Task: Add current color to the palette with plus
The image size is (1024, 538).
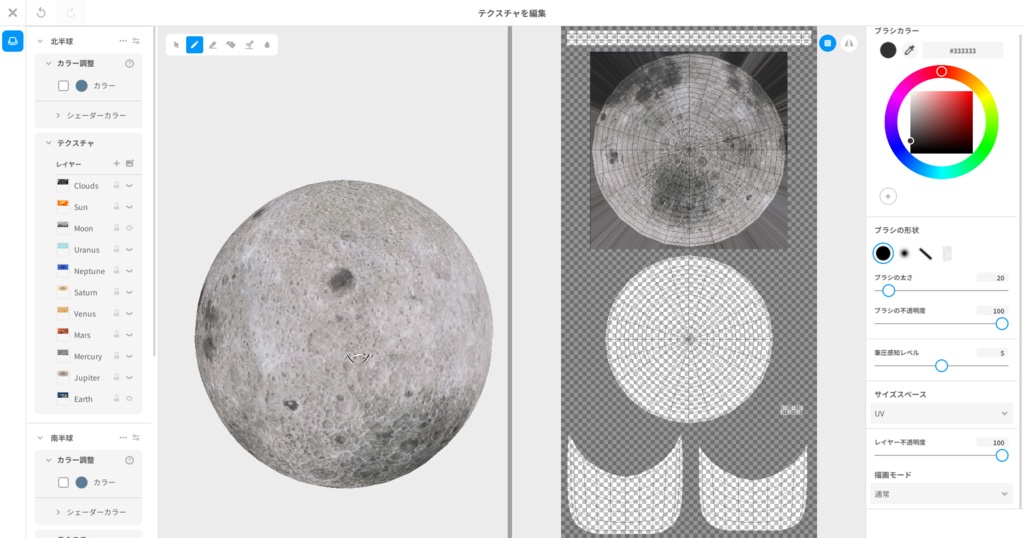Action: click(x=888, y=196)
